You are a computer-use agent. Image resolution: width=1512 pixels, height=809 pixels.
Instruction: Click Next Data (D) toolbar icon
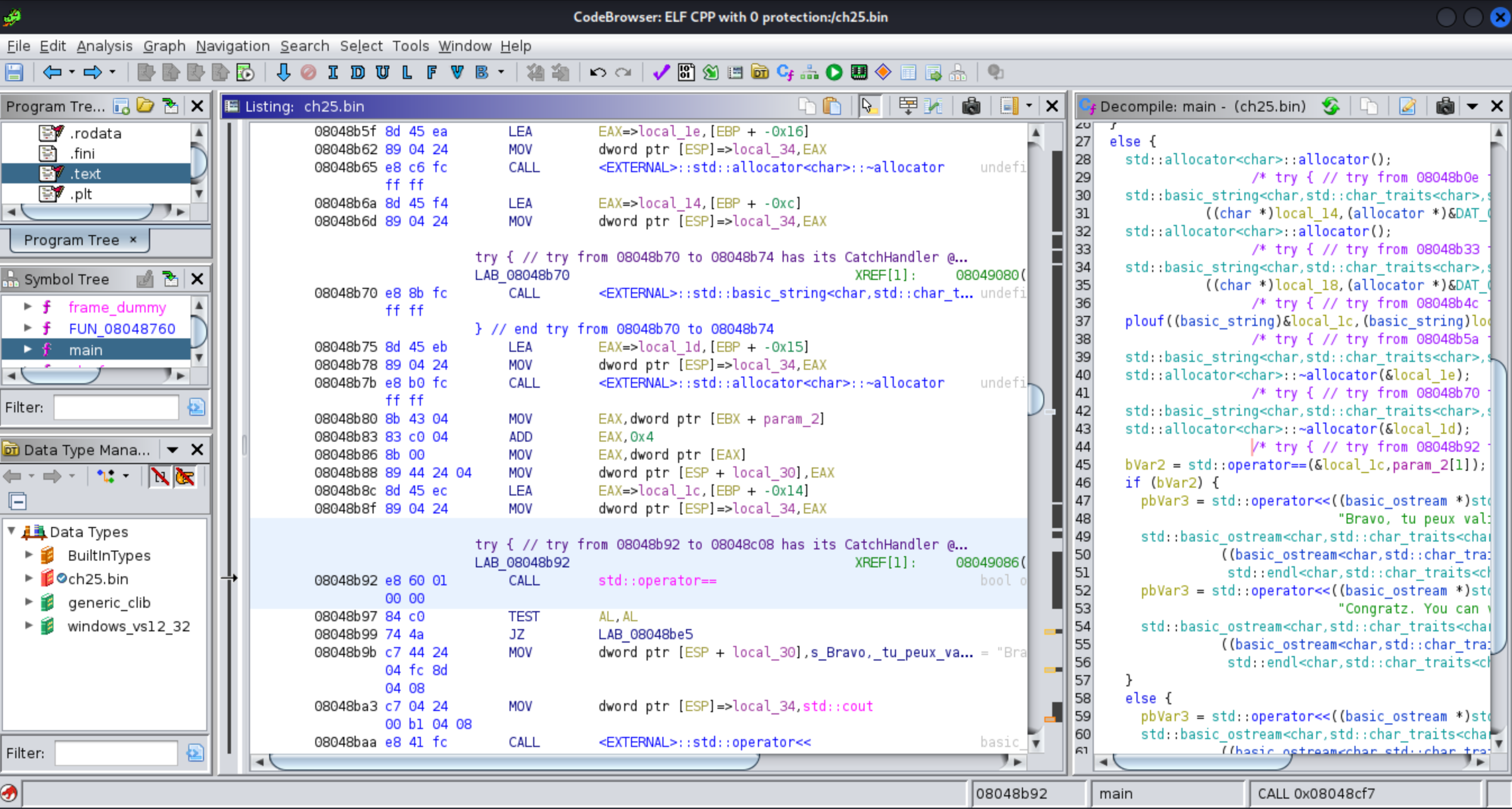[x=357, y=72]
